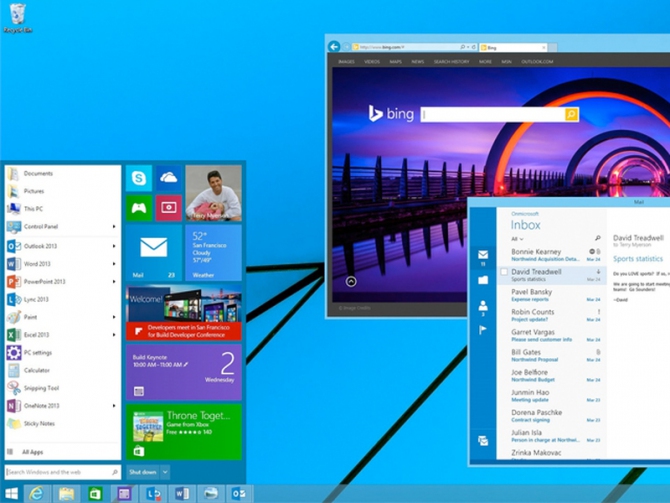Click the Bing search text box
670x503 pixels.
493,114
